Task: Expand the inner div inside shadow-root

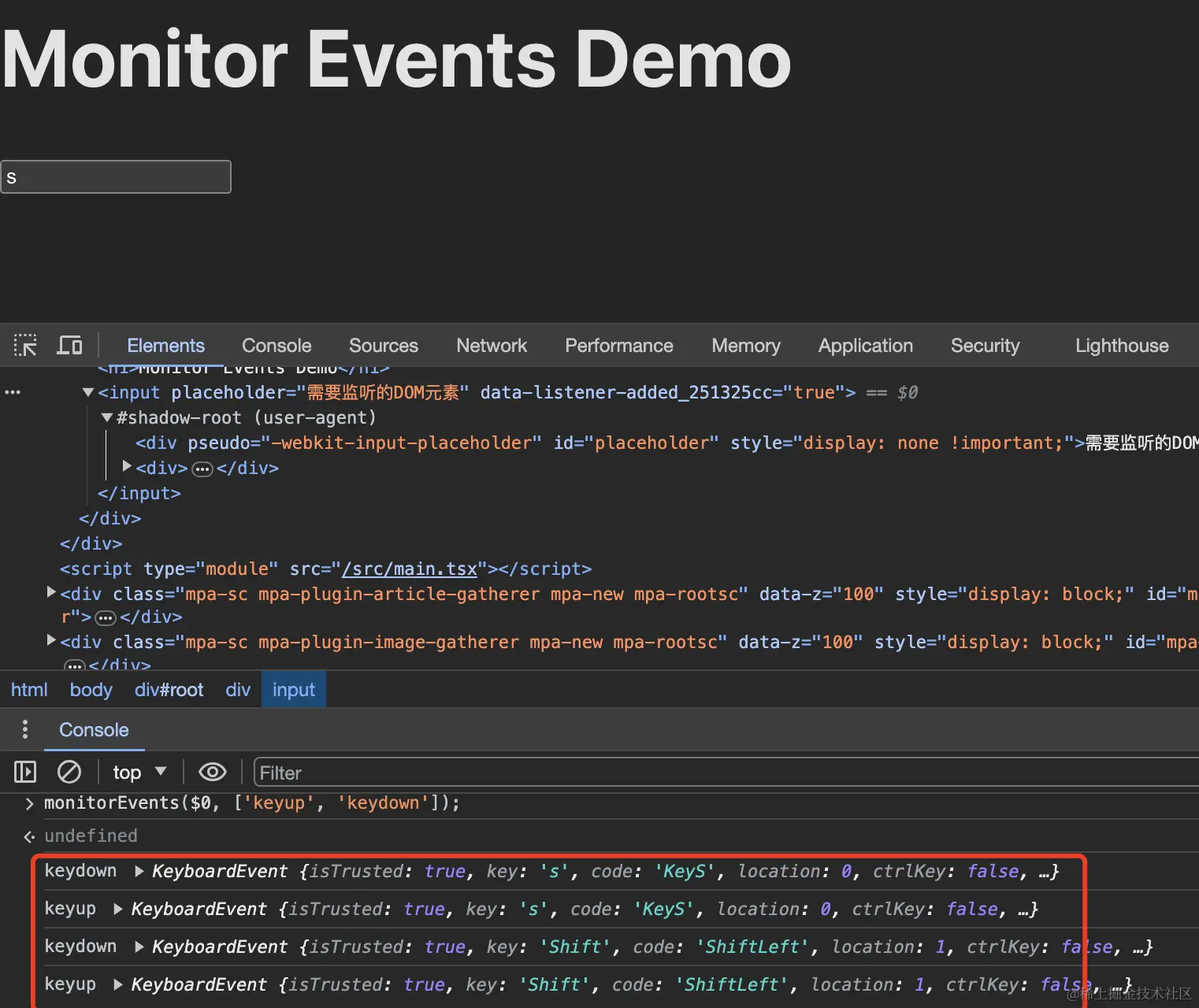Action: click(127, 467)
